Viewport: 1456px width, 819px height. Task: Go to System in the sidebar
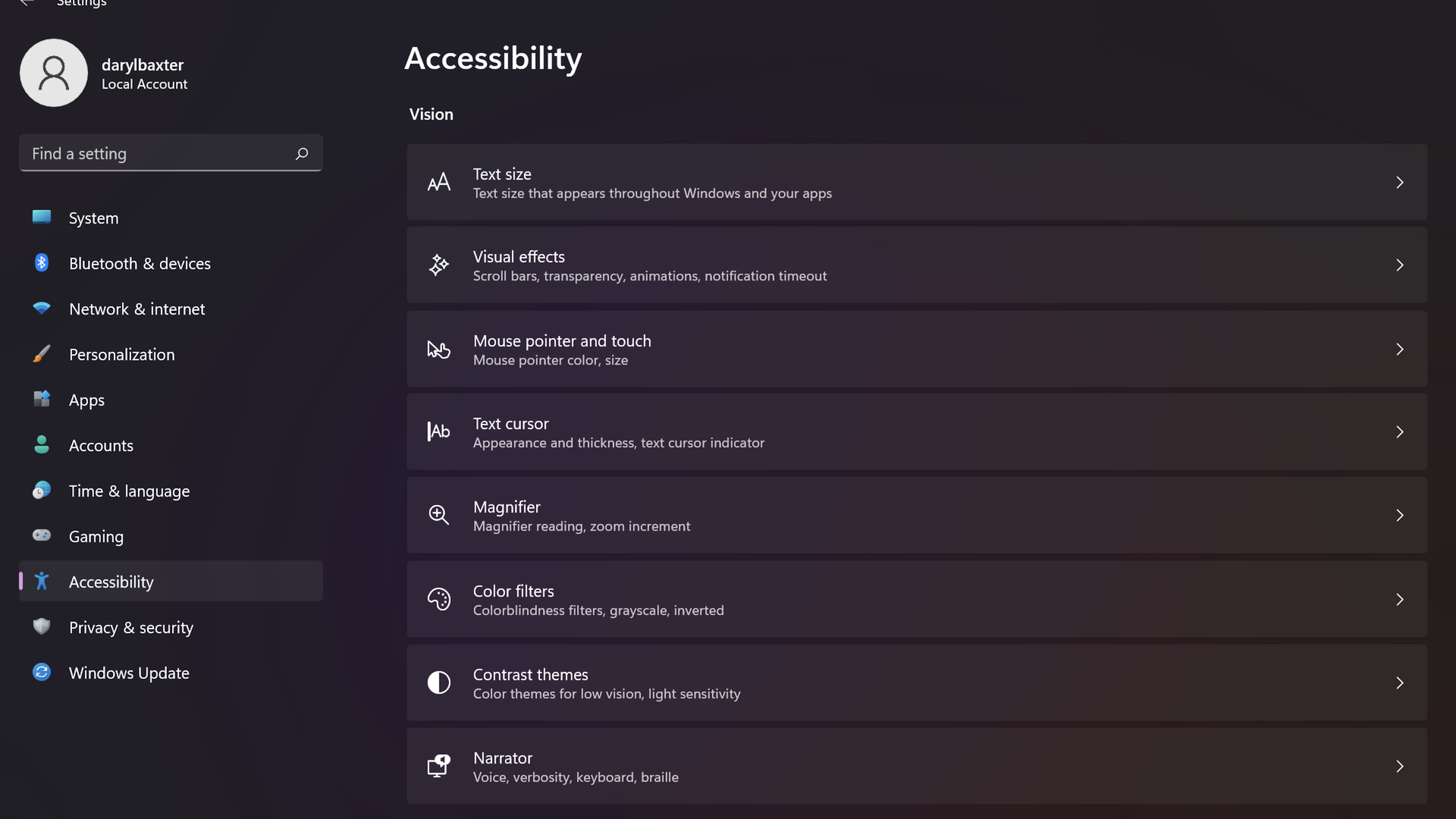click(x=93, y=218)
